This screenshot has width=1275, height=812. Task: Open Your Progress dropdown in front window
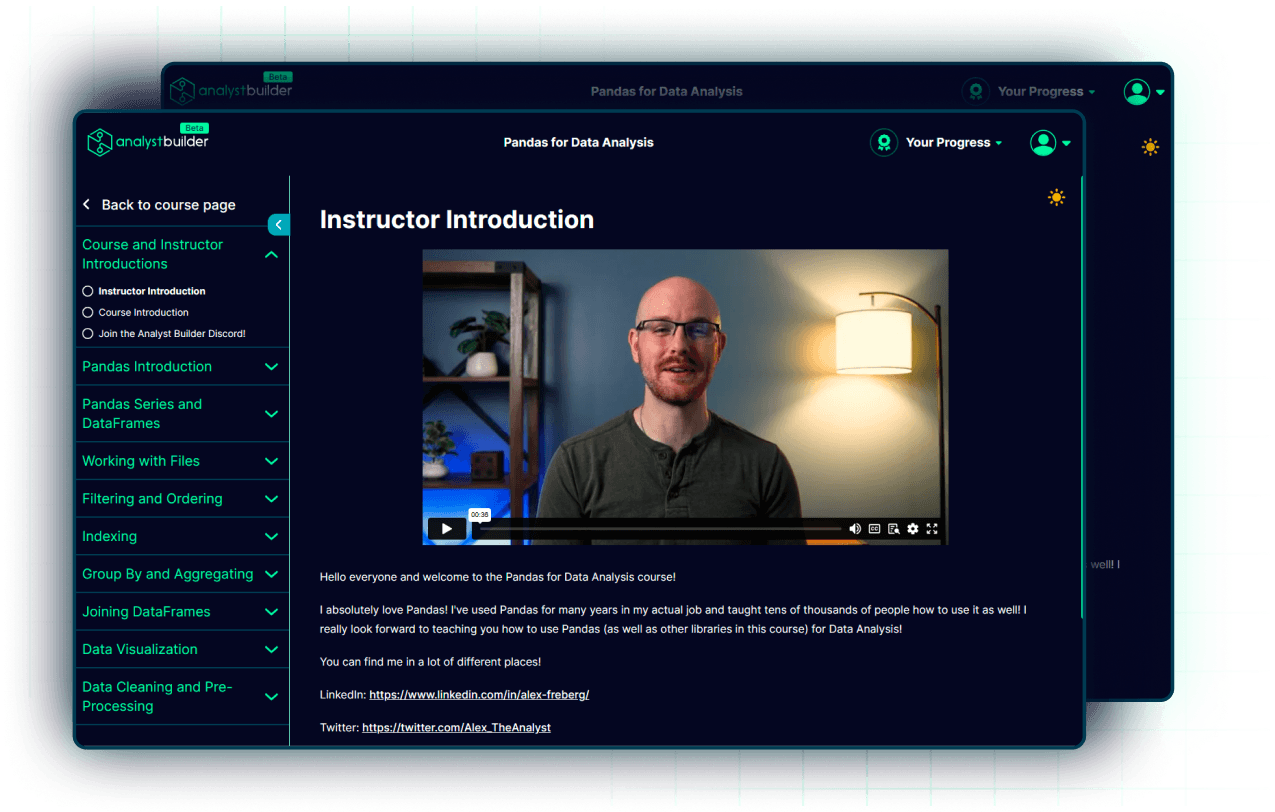(x=954, y=143)
